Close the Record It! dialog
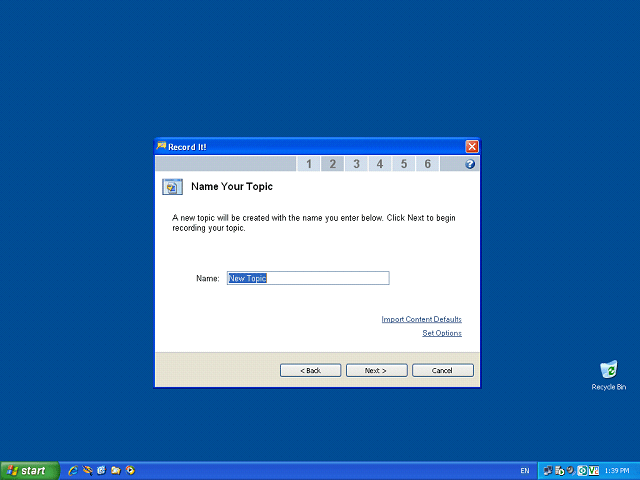640x480 pixels. point(472,147)
